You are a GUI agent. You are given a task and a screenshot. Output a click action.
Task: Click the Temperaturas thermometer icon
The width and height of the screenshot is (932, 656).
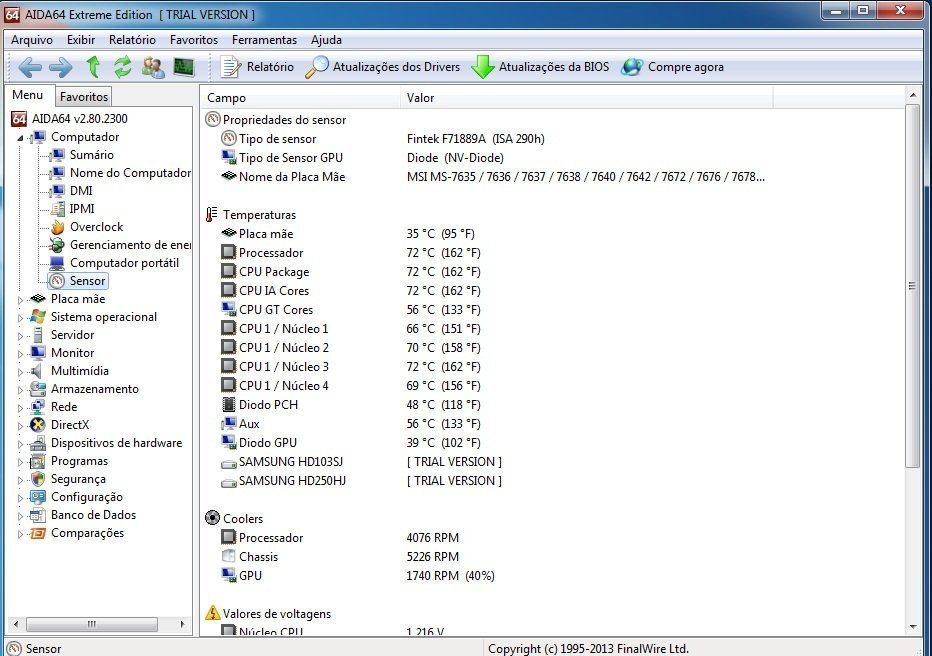211,215
